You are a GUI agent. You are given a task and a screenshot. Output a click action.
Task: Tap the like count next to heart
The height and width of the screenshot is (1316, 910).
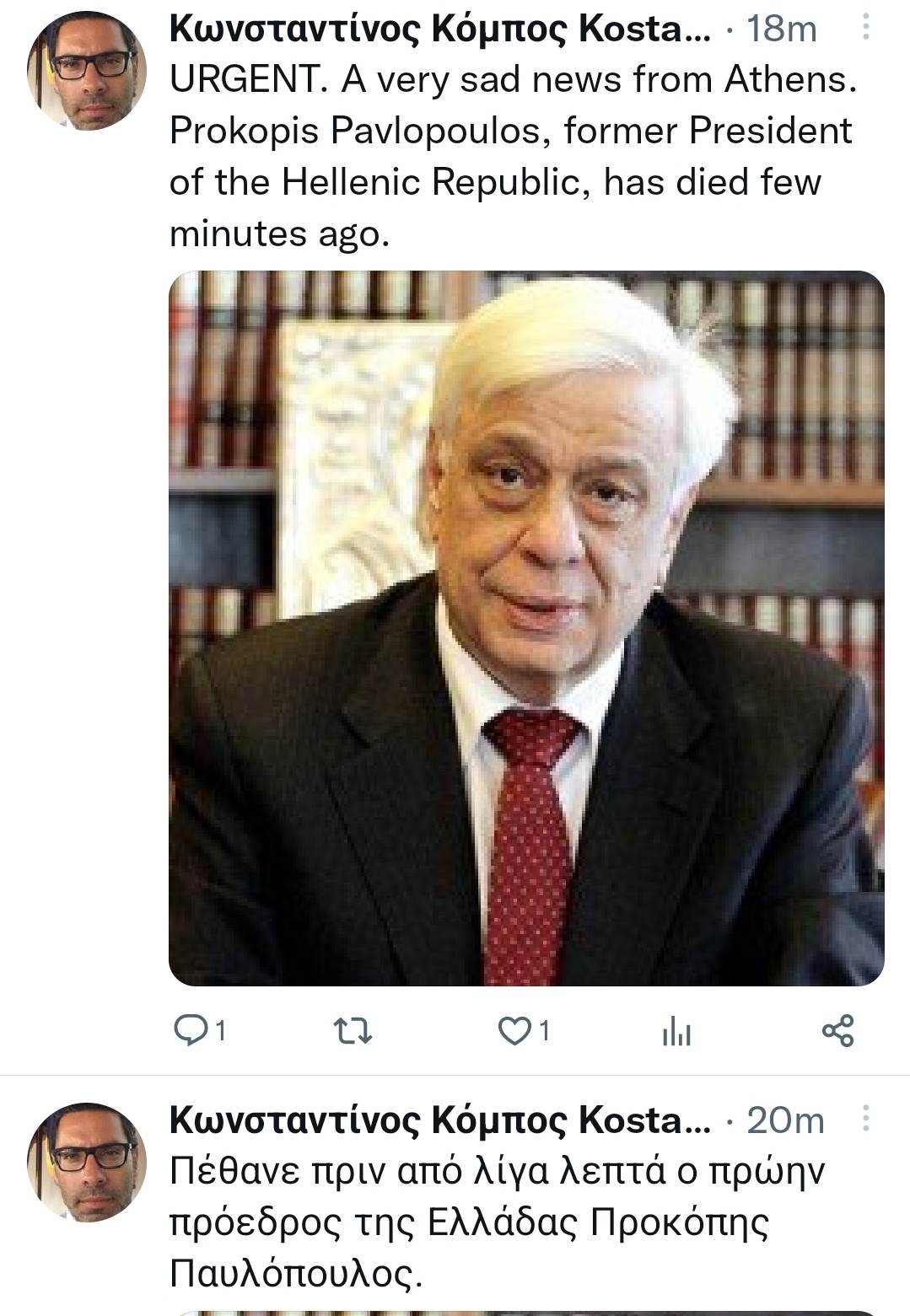pyautogui.click(x=544, y=1030)
